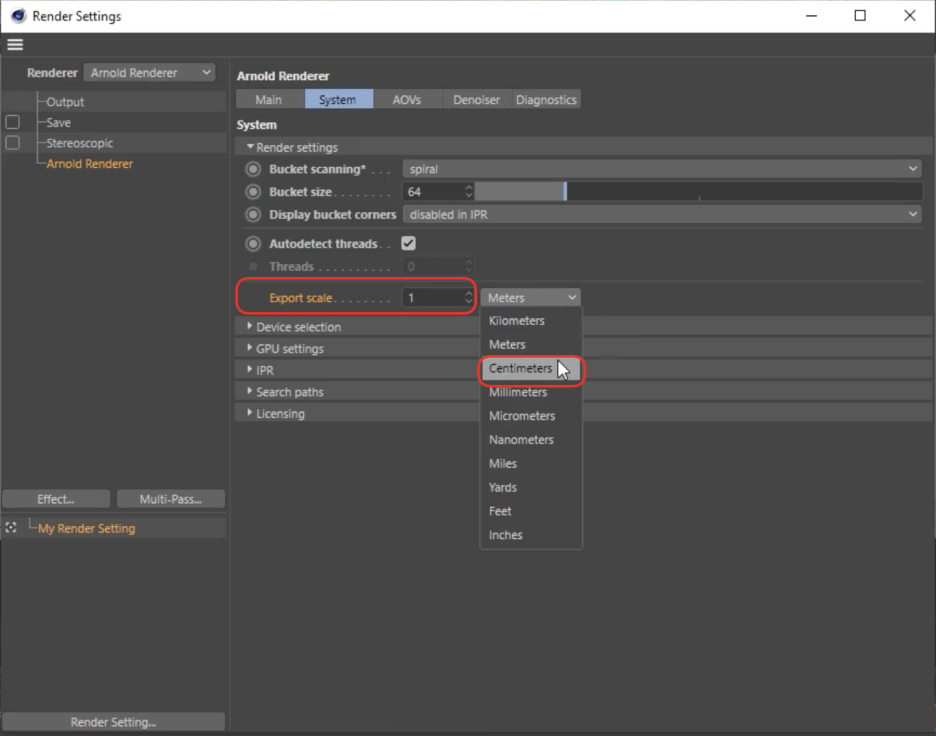Viewport: 936px width, 736px height.
Task: Click the Bucket size stepper arrows
Action: click(469, 192)
